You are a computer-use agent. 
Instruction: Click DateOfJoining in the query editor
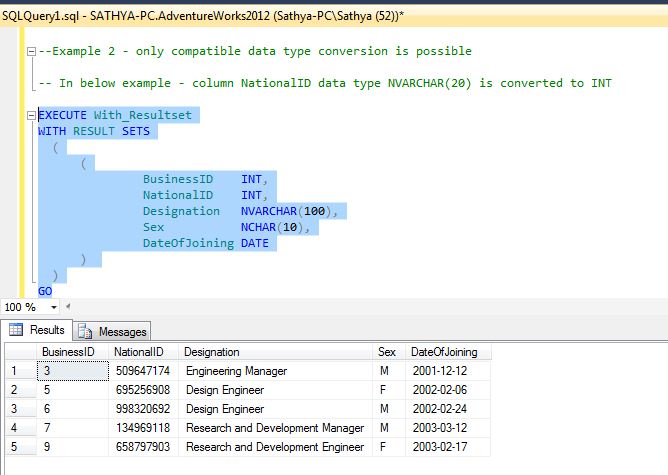[x=188, y=243]
